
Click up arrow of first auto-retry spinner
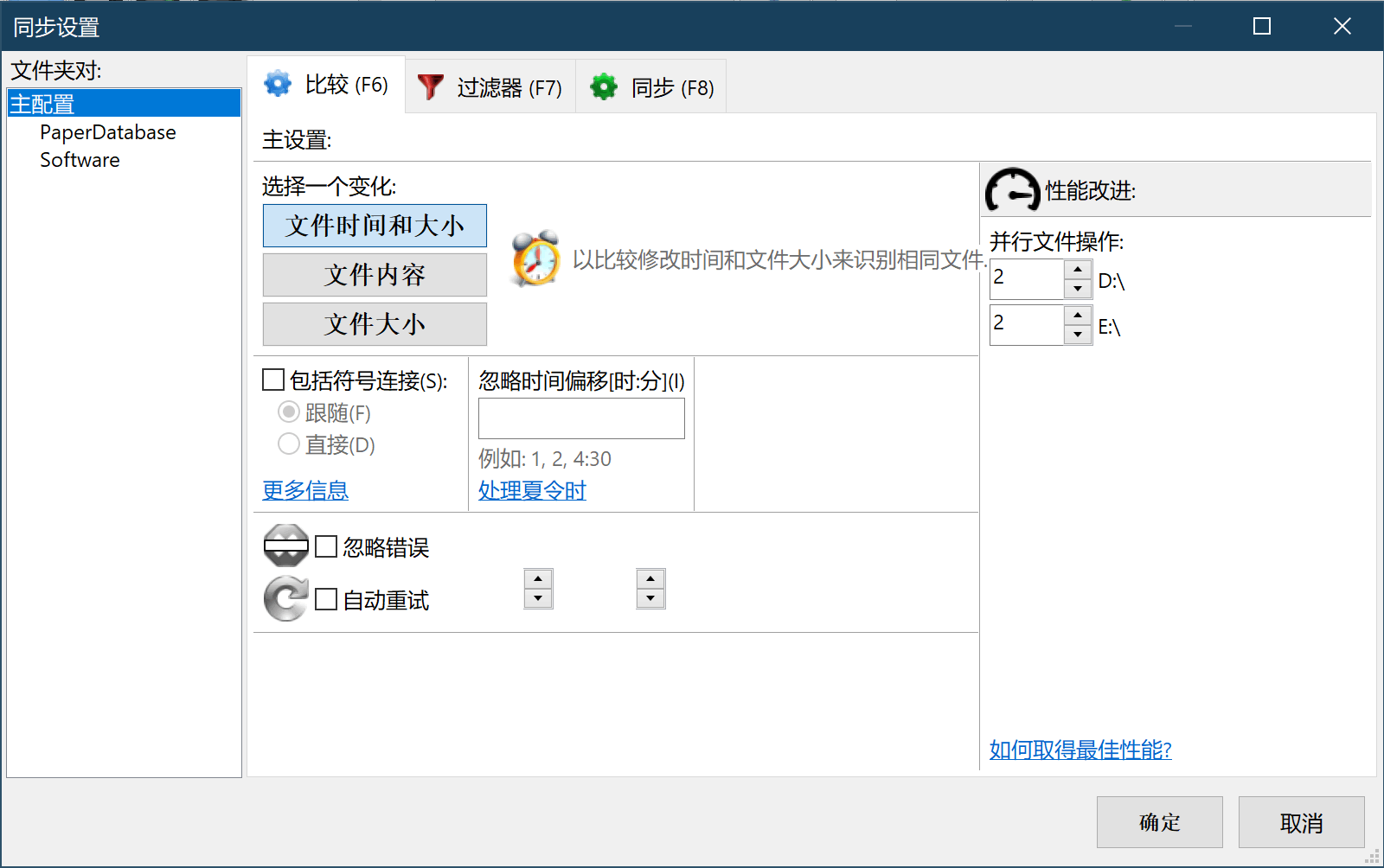coord(538,579)
